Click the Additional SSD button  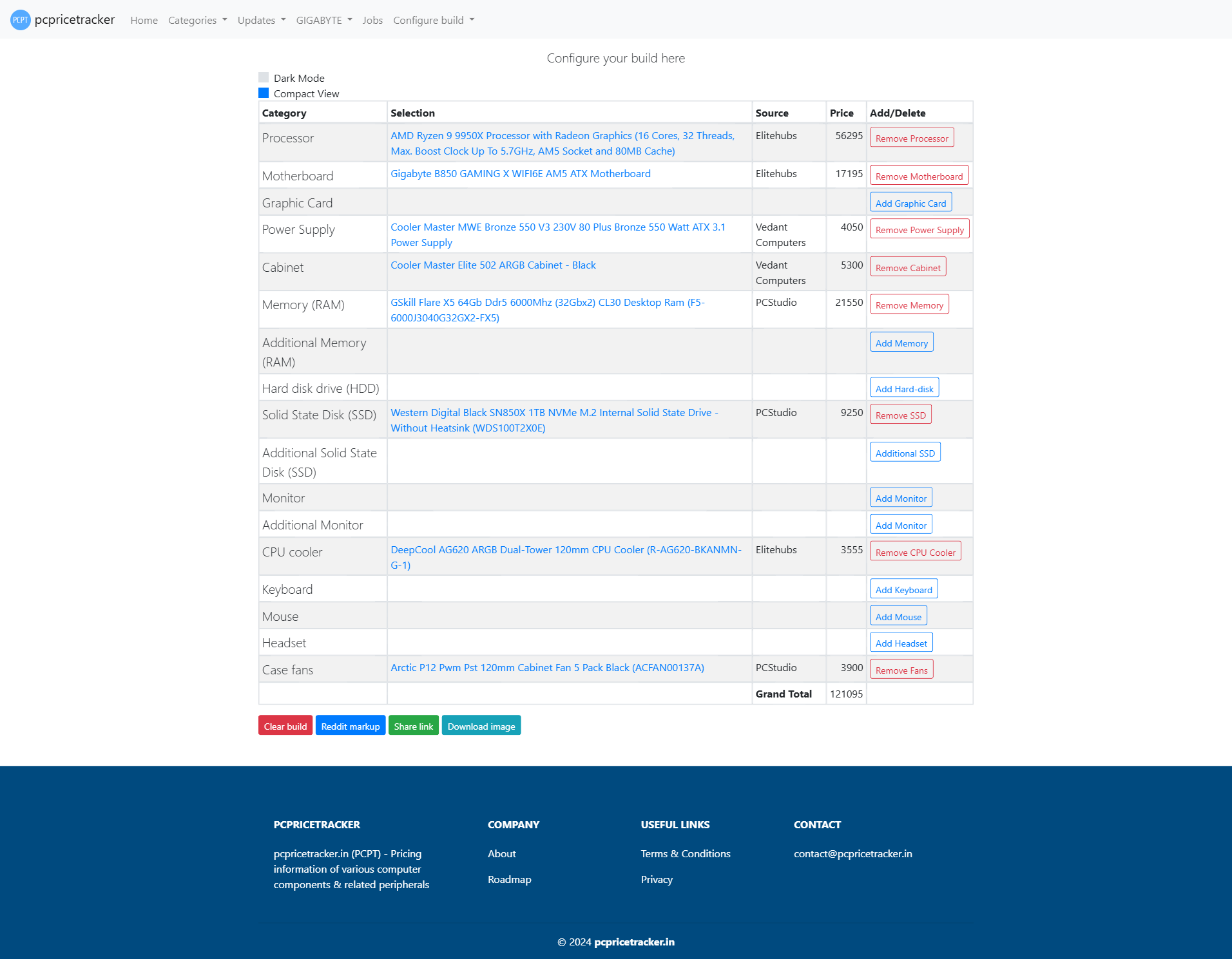tap(905, 453)
